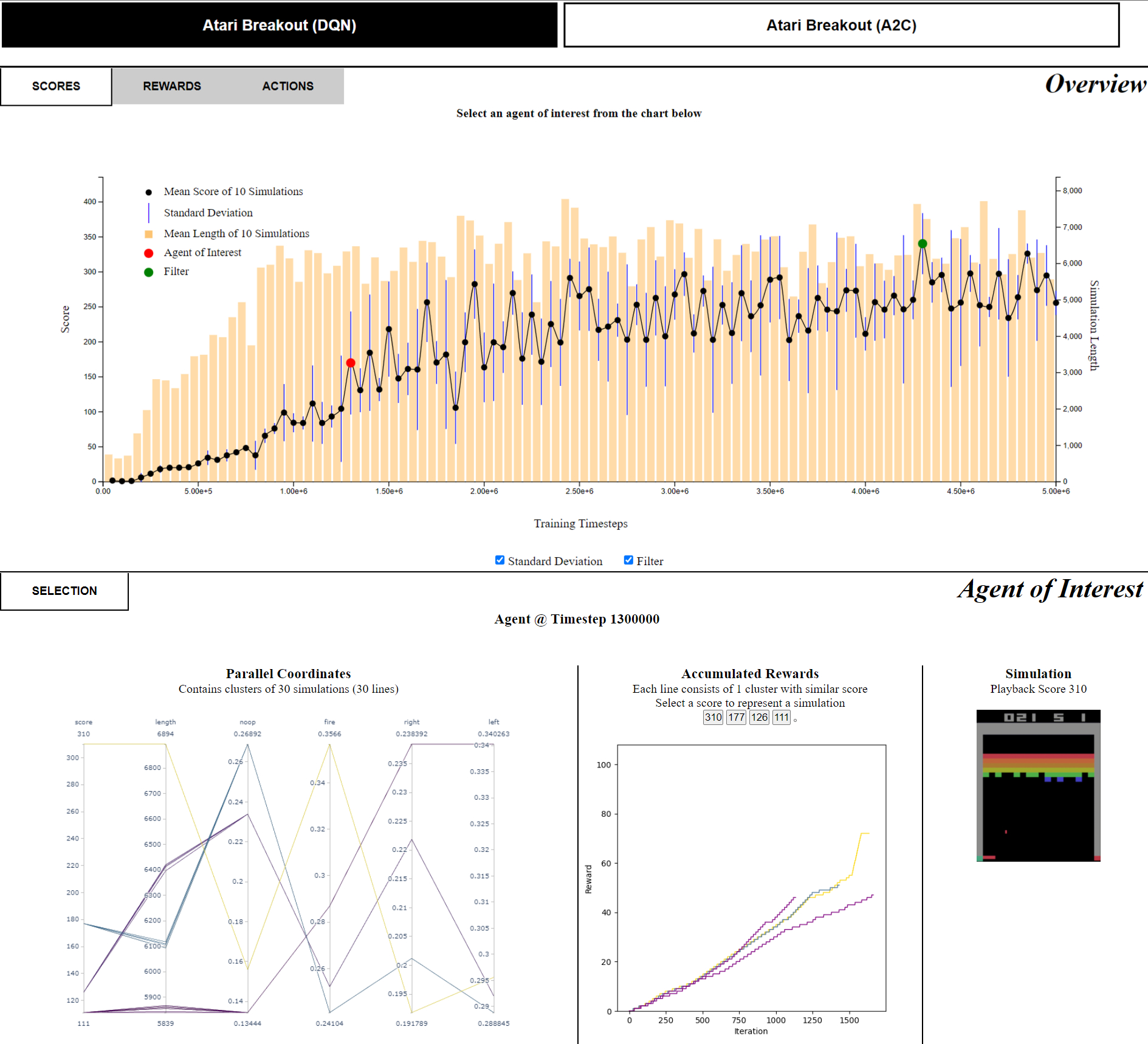The height and width of the screenshot is (1044, 1148).
Task: Select the 'noop' parallel coordinates axis label
Action: [x=247, y=722]
